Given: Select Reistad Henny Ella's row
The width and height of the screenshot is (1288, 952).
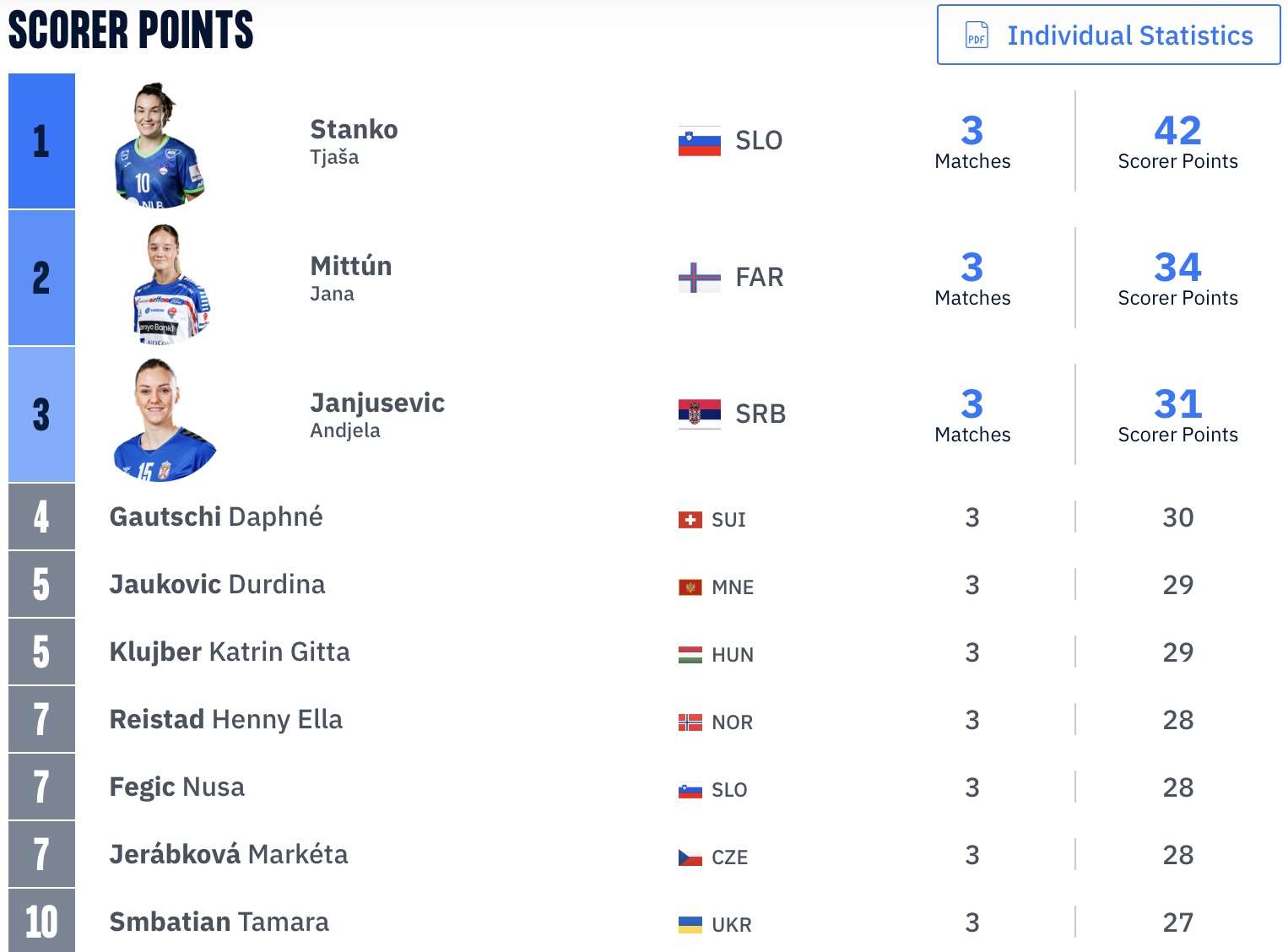Looking at the screenshot, I should pos(226,719).
